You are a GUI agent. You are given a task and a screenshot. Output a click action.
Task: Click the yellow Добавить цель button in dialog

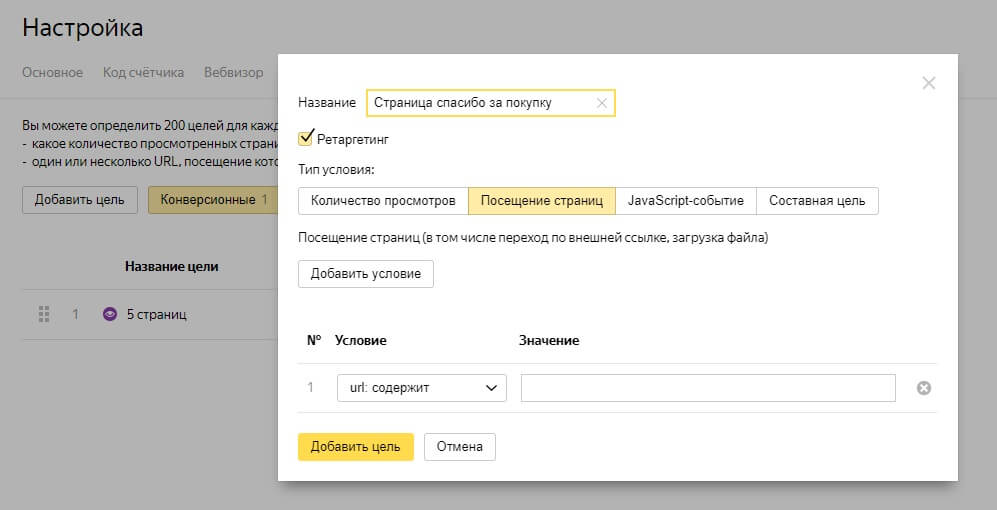(x=355, y=446)
